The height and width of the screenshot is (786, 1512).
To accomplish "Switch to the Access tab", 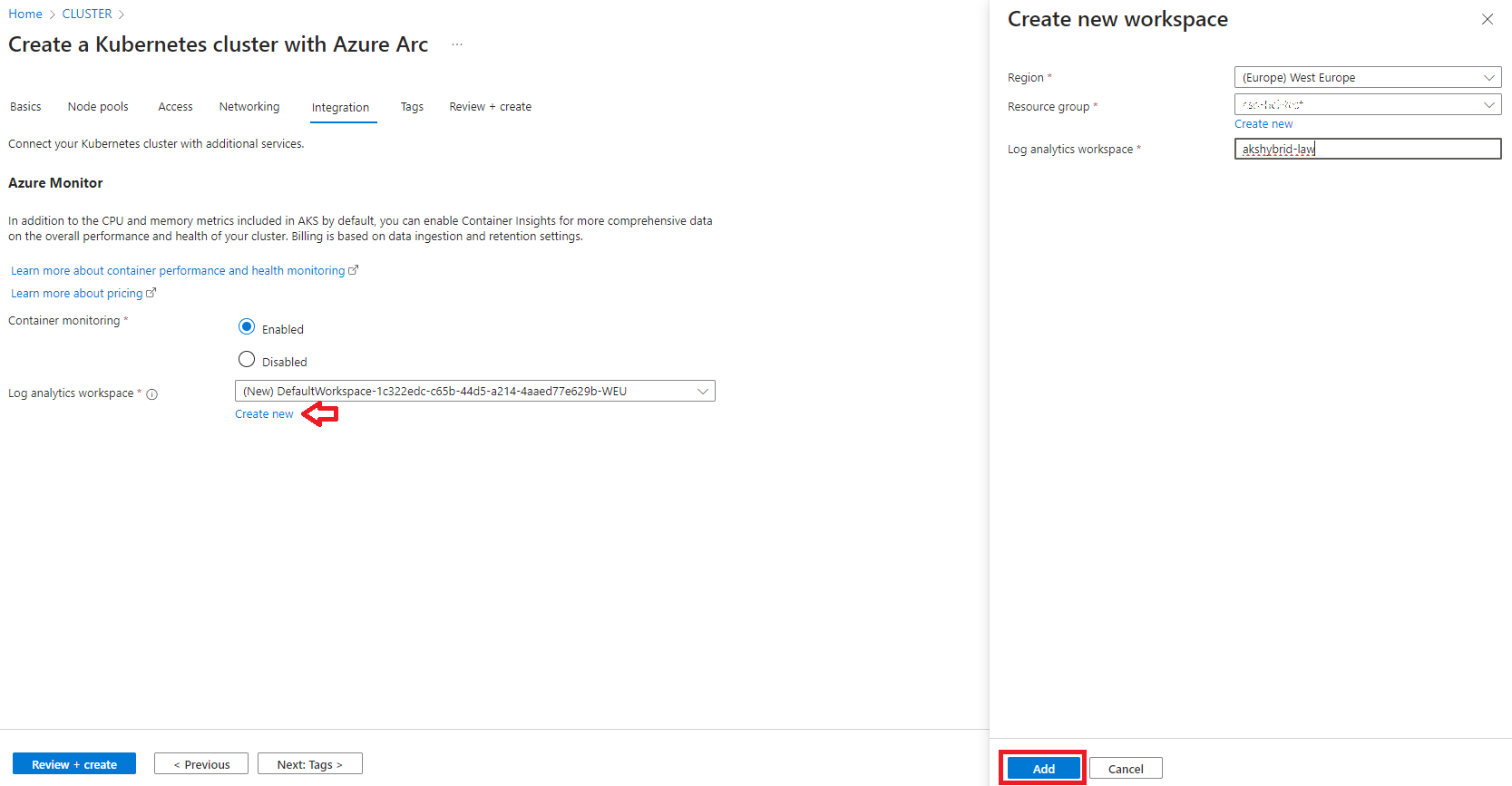I will coord(175,107).
